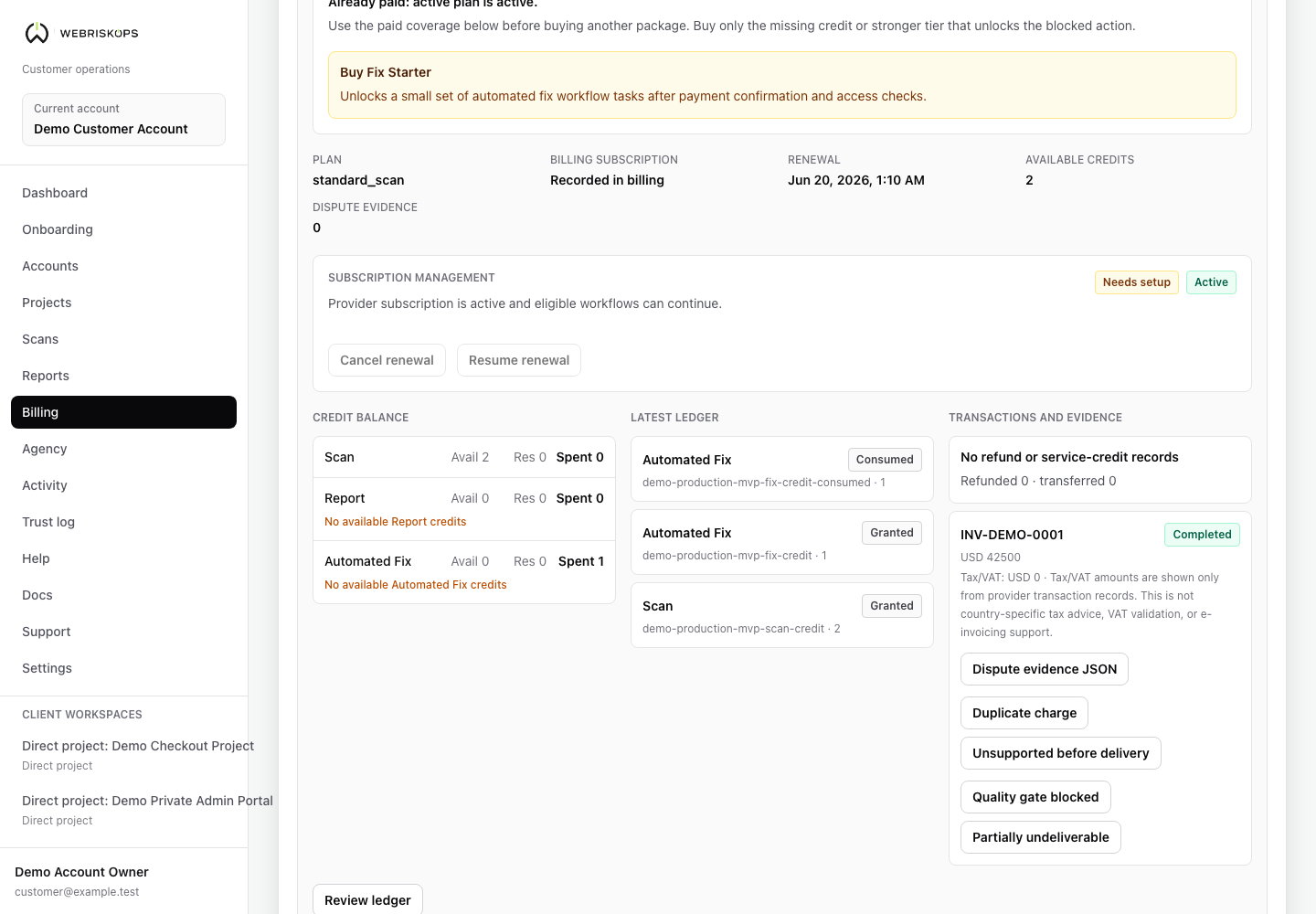Click the Quality gate blocked button
The height and width of the screenshot is (914, 1316).
click(x=1035, y=797)
